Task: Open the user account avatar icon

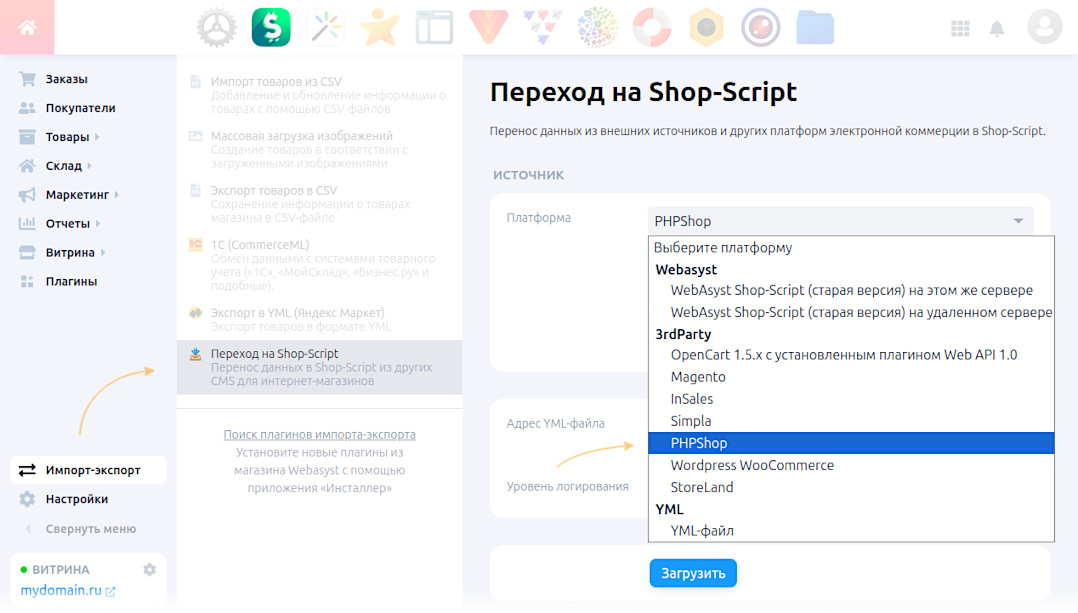Action: tap(1043, 27)
